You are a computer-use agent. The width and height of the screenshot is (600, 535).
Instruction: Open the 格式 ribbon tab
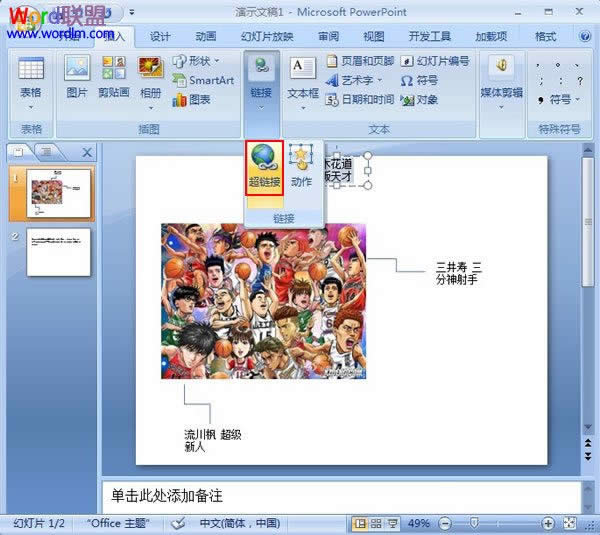[545, 36]
